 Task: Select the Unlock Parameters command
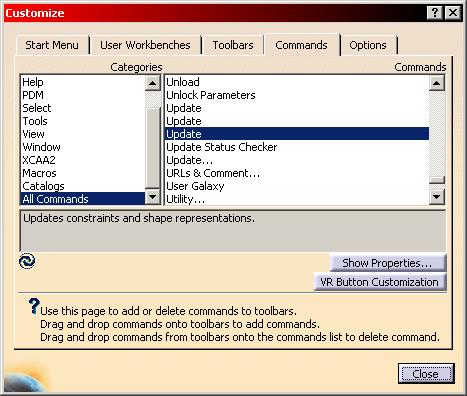[297, 95]
